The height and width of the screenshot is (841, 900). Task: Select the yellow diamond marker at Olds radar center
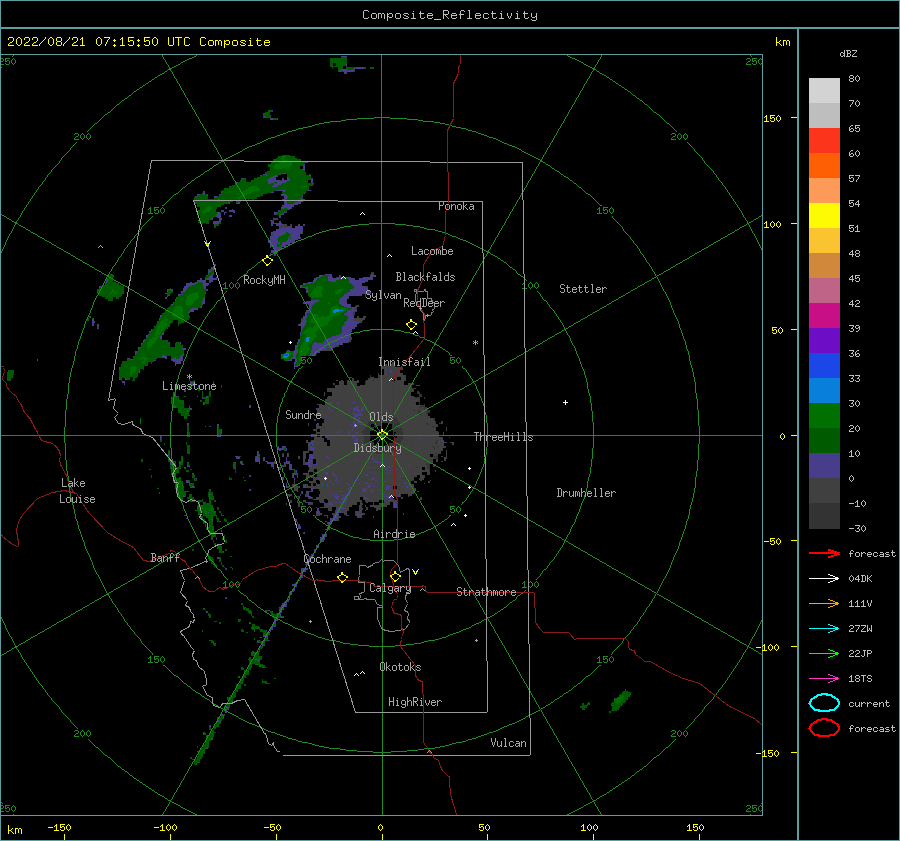click(x=382, y=435)
